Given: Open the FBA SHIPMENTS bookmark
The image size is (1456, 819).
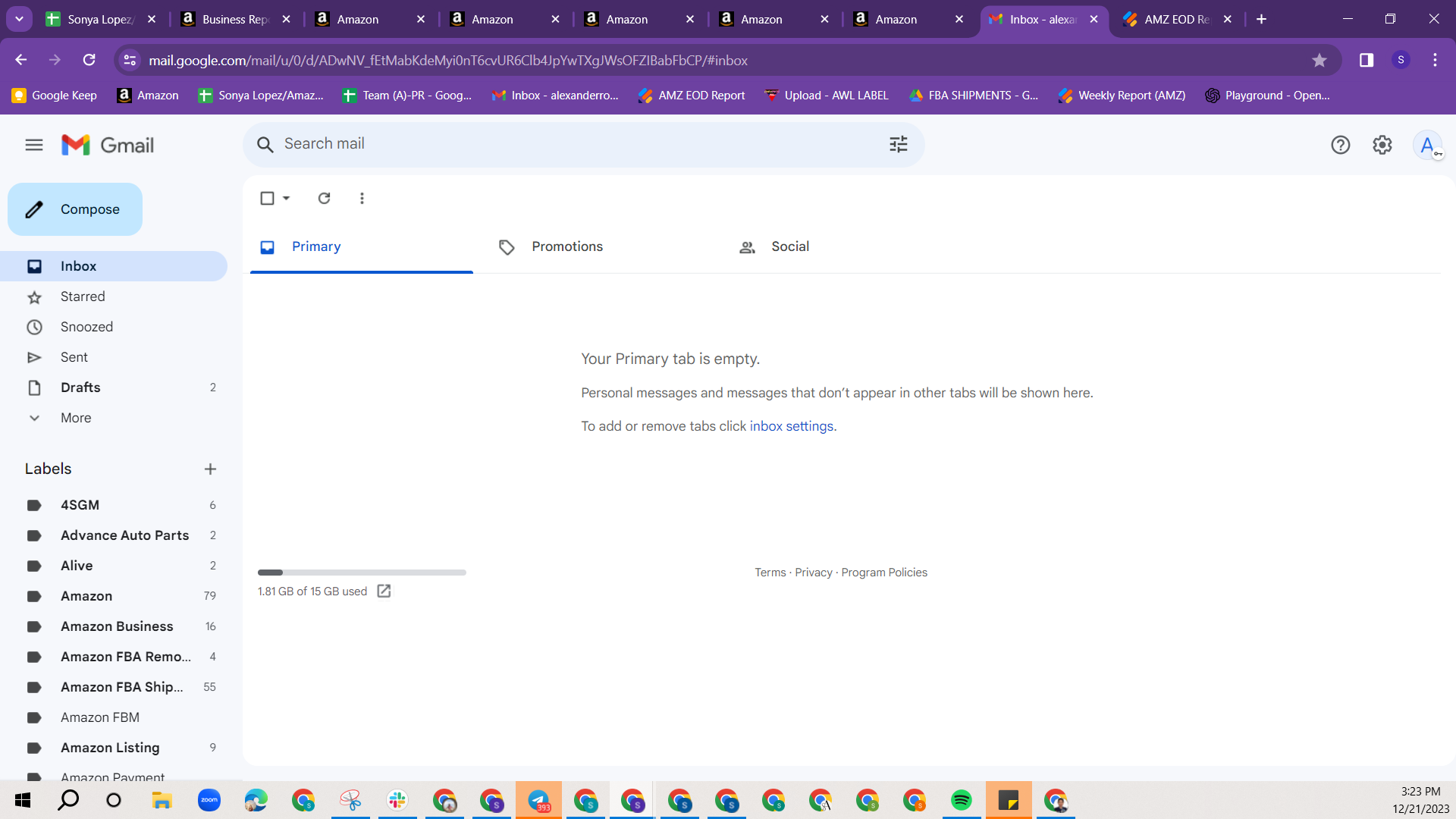Looking at the screenshot, I should (974, 96).
